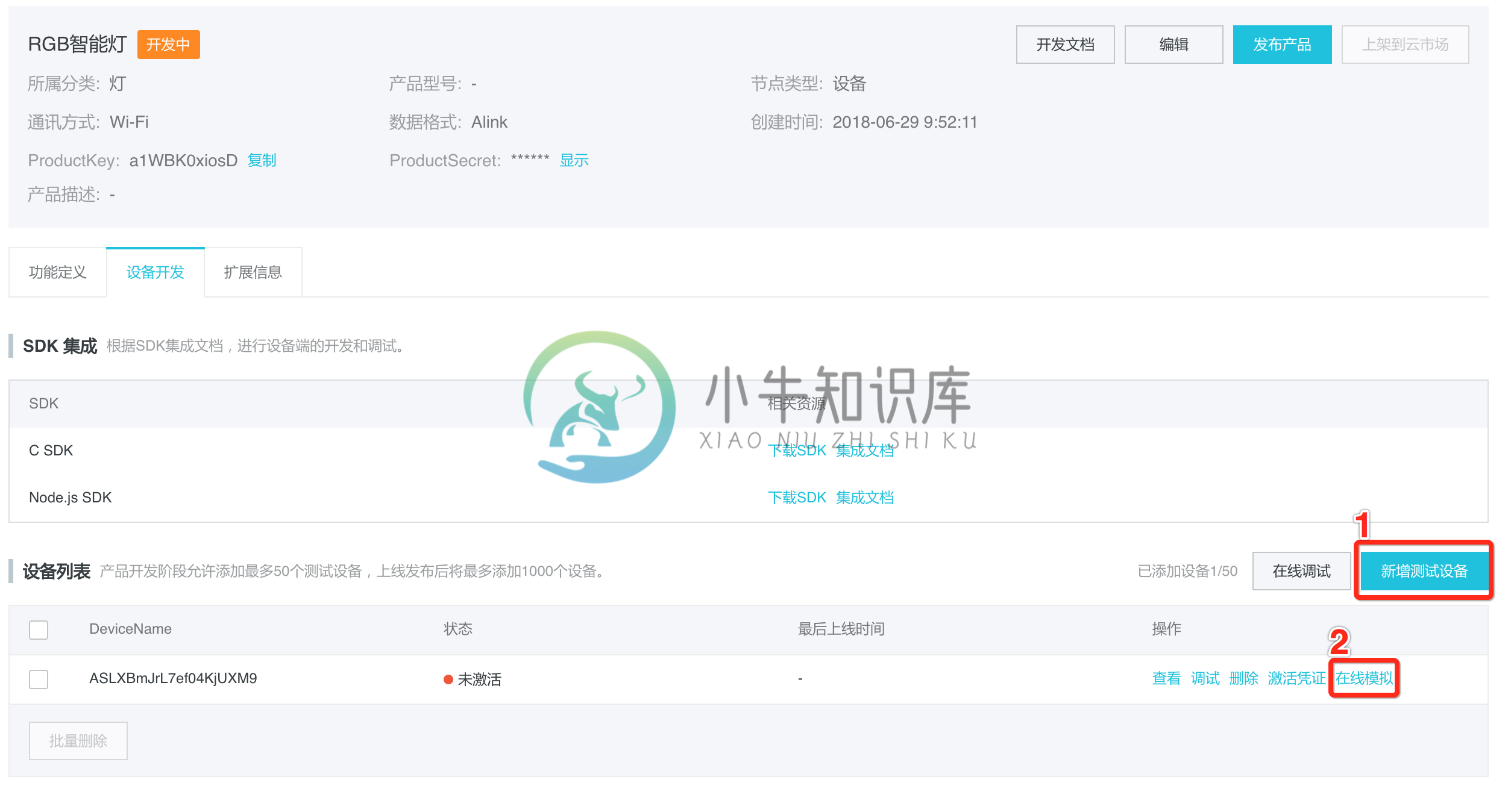View device details via 查看 link
1508x812 pixels.
[x=1166, y=678]
